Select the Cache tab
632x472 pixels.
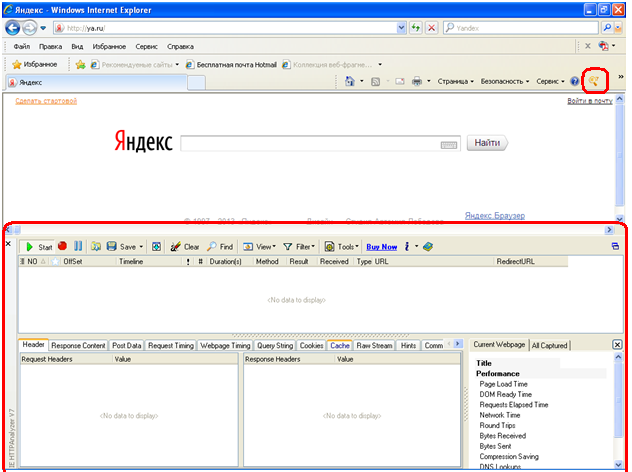(x=340, y=345)
